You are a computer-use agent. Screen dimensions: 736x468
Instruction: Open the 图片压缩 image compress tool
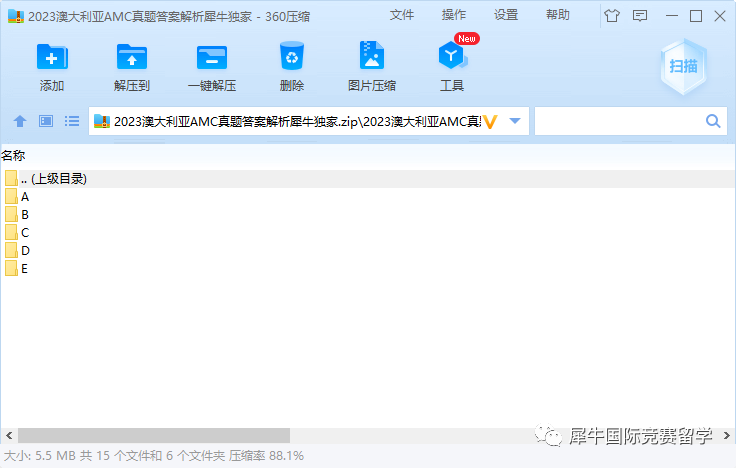tap(372, 55)
